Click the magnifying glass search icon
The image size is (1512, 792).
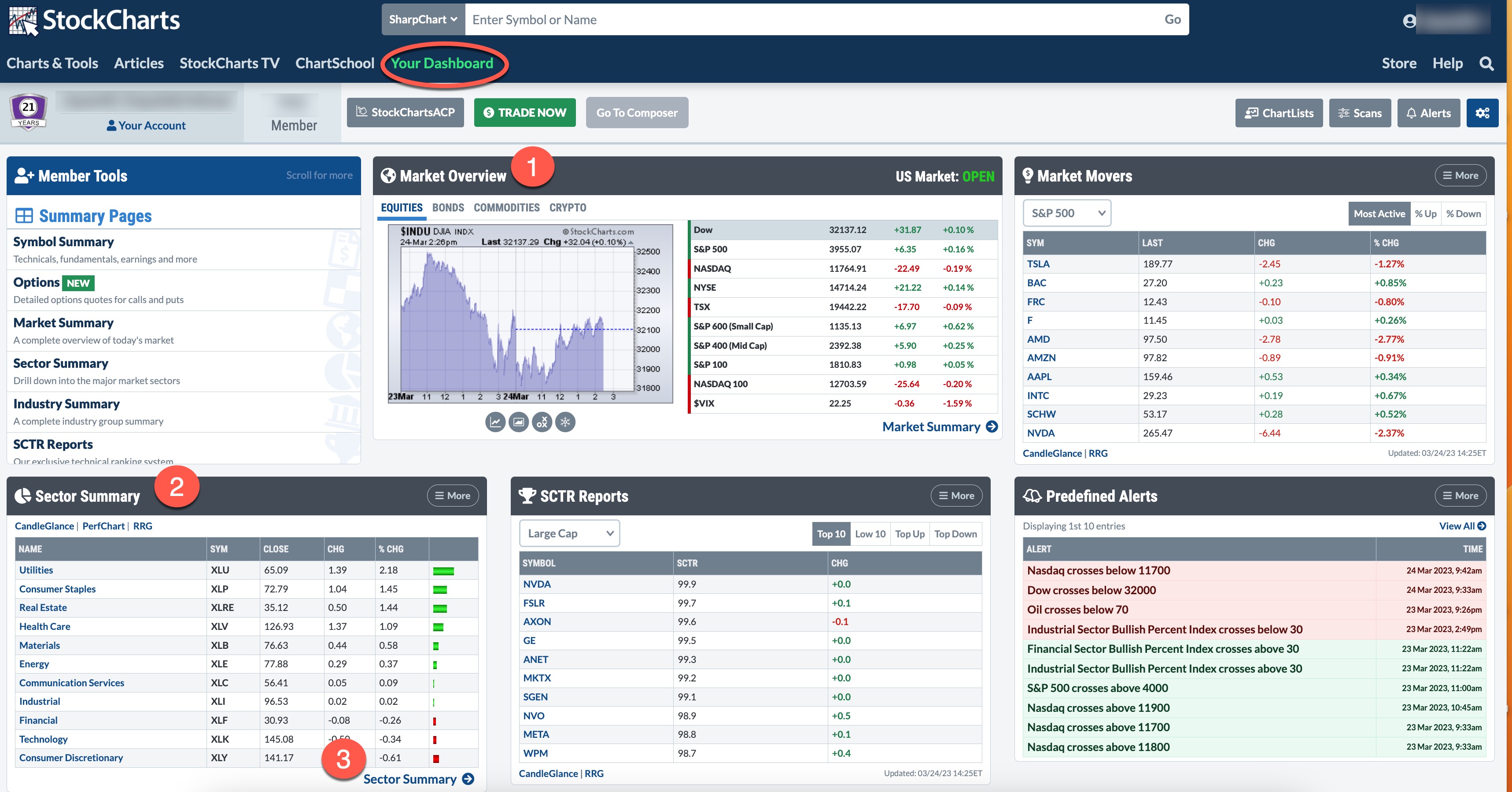point(1486,63)
